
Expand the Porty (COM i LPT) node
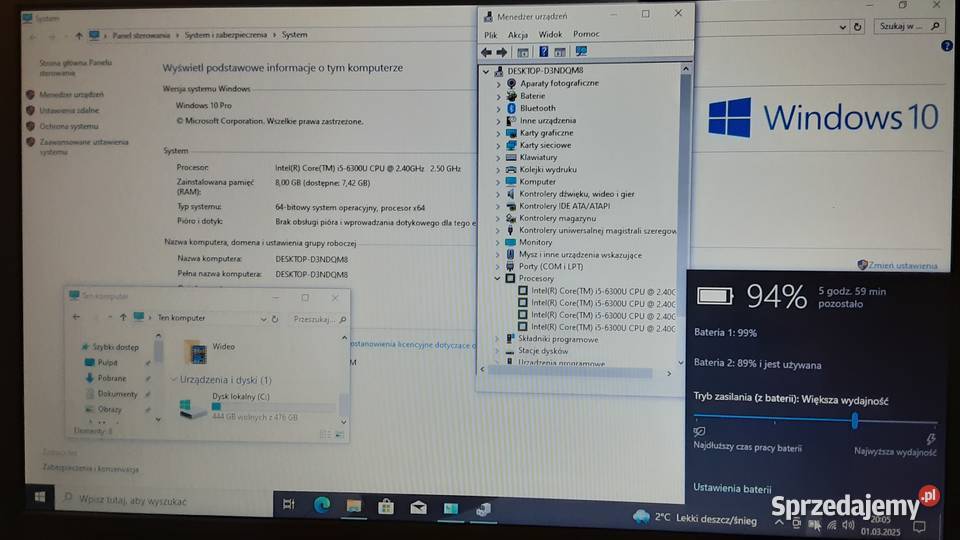click(498, 267)
